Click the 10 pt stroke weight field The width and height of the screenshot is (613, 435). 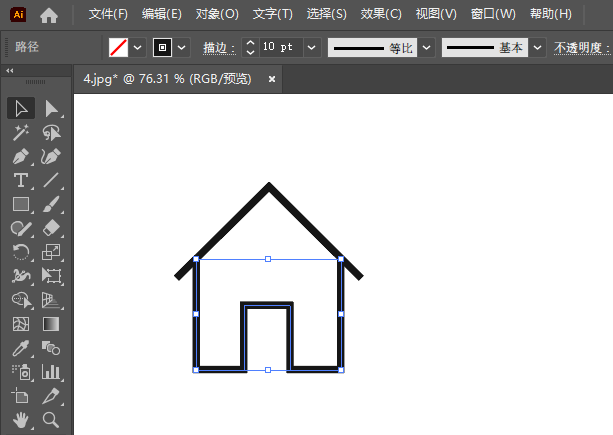click(x=281, y=48)
